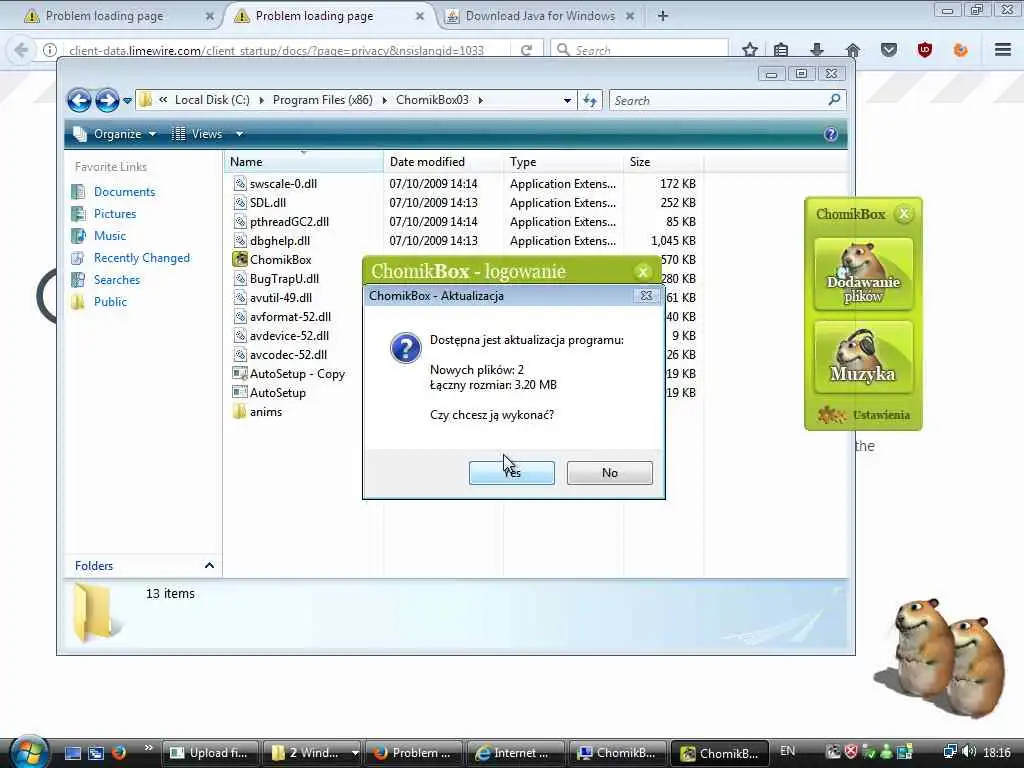1024x768 pixels.
Task: Sort files by Size column
Action: [663, 162]
